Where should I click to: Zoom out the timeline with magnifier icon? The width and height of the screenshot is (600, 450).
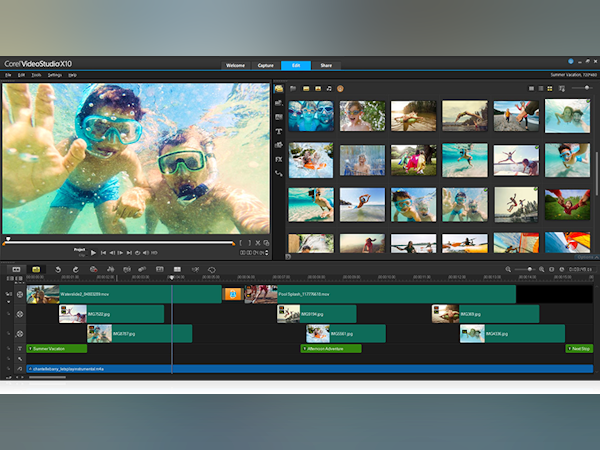coord(508,269)
